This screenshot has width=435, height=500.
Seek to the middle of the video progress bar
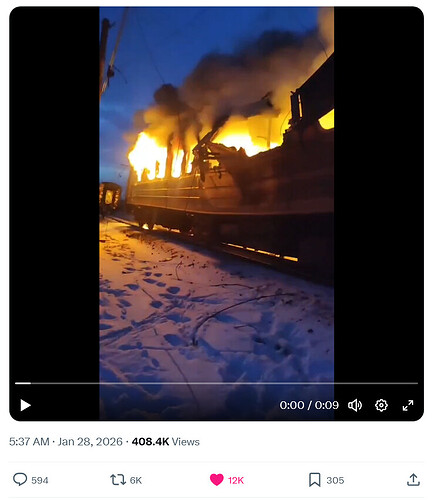[216, 383]
